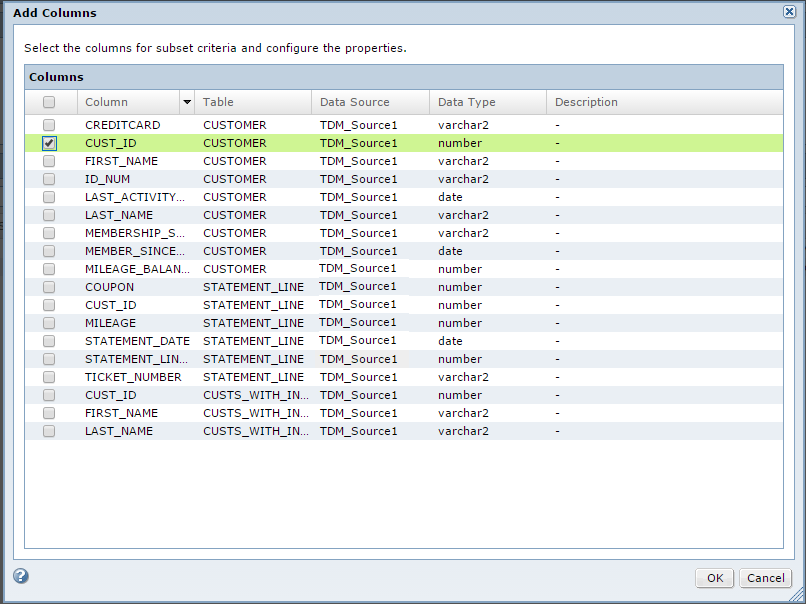
Task: Select the STATEMENT_DATE column name
Action: (x=137, y=341)
